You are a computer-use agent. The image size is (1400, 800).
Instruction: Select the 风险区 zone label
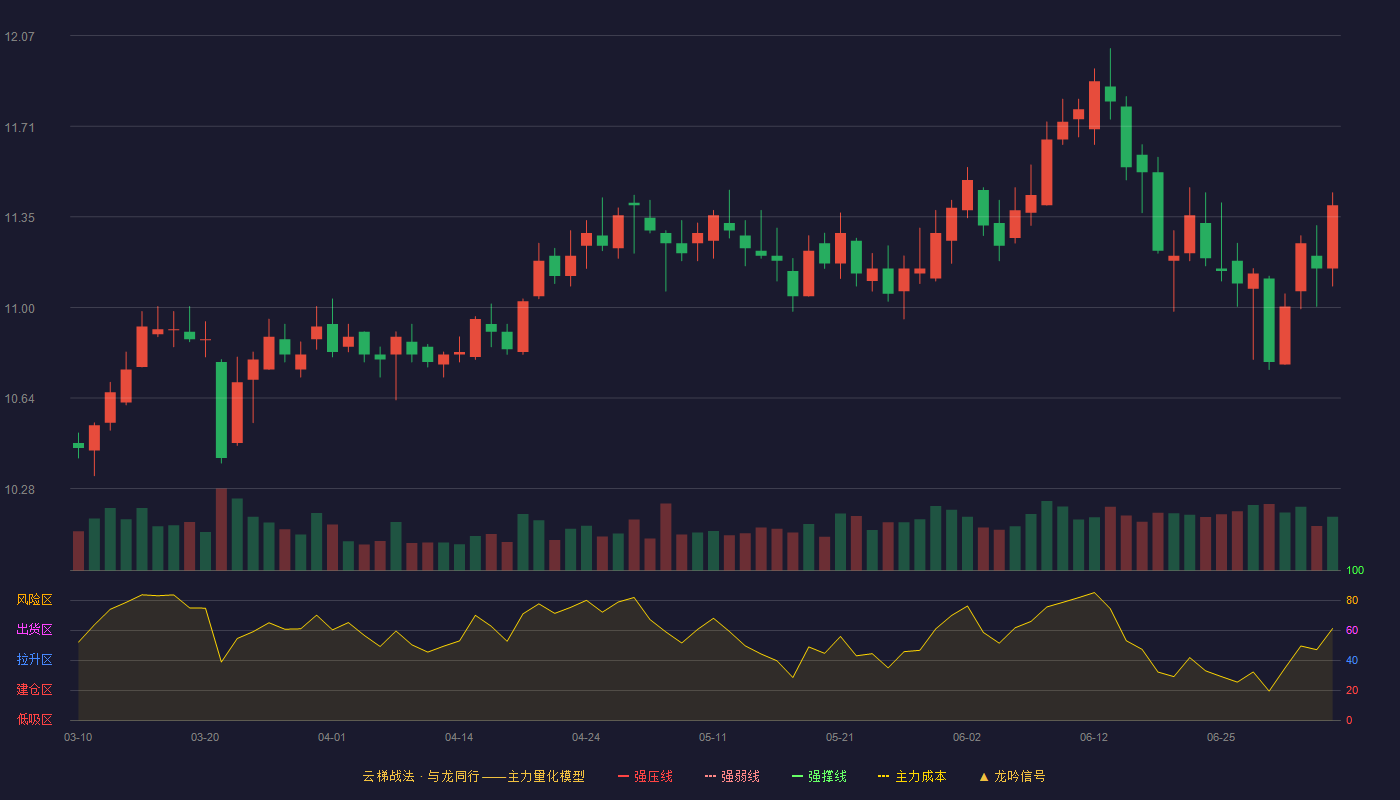pos(34,600)
